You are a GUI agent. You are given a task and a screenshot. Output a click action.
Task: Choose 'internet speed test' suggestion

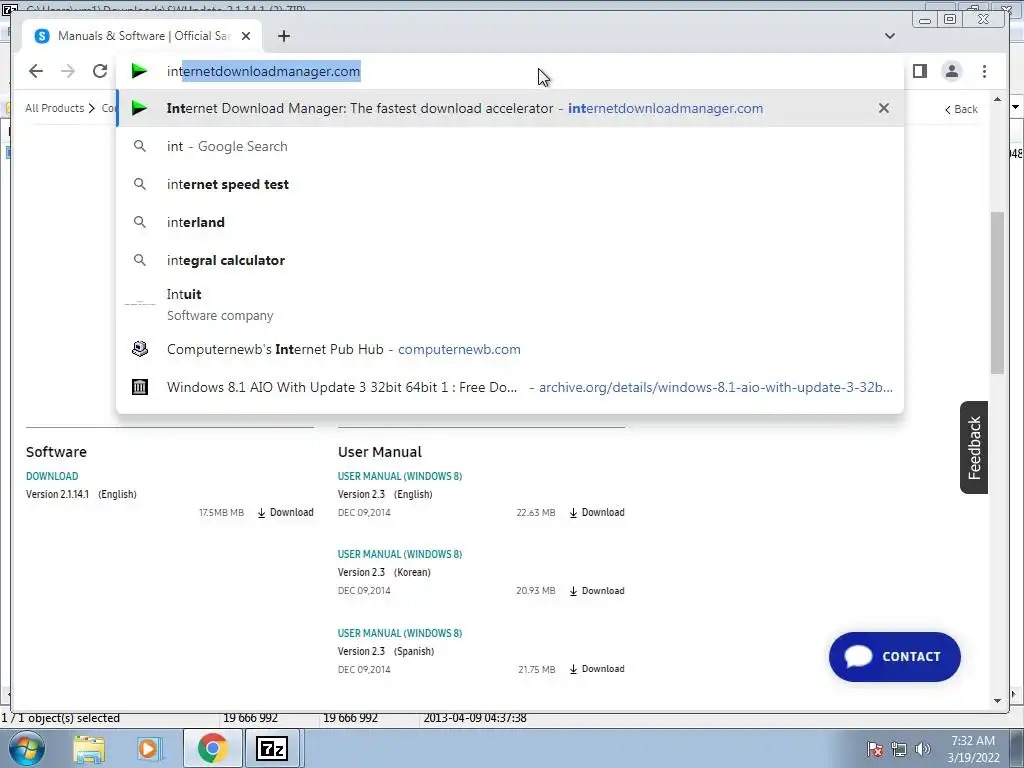(510, 184)
